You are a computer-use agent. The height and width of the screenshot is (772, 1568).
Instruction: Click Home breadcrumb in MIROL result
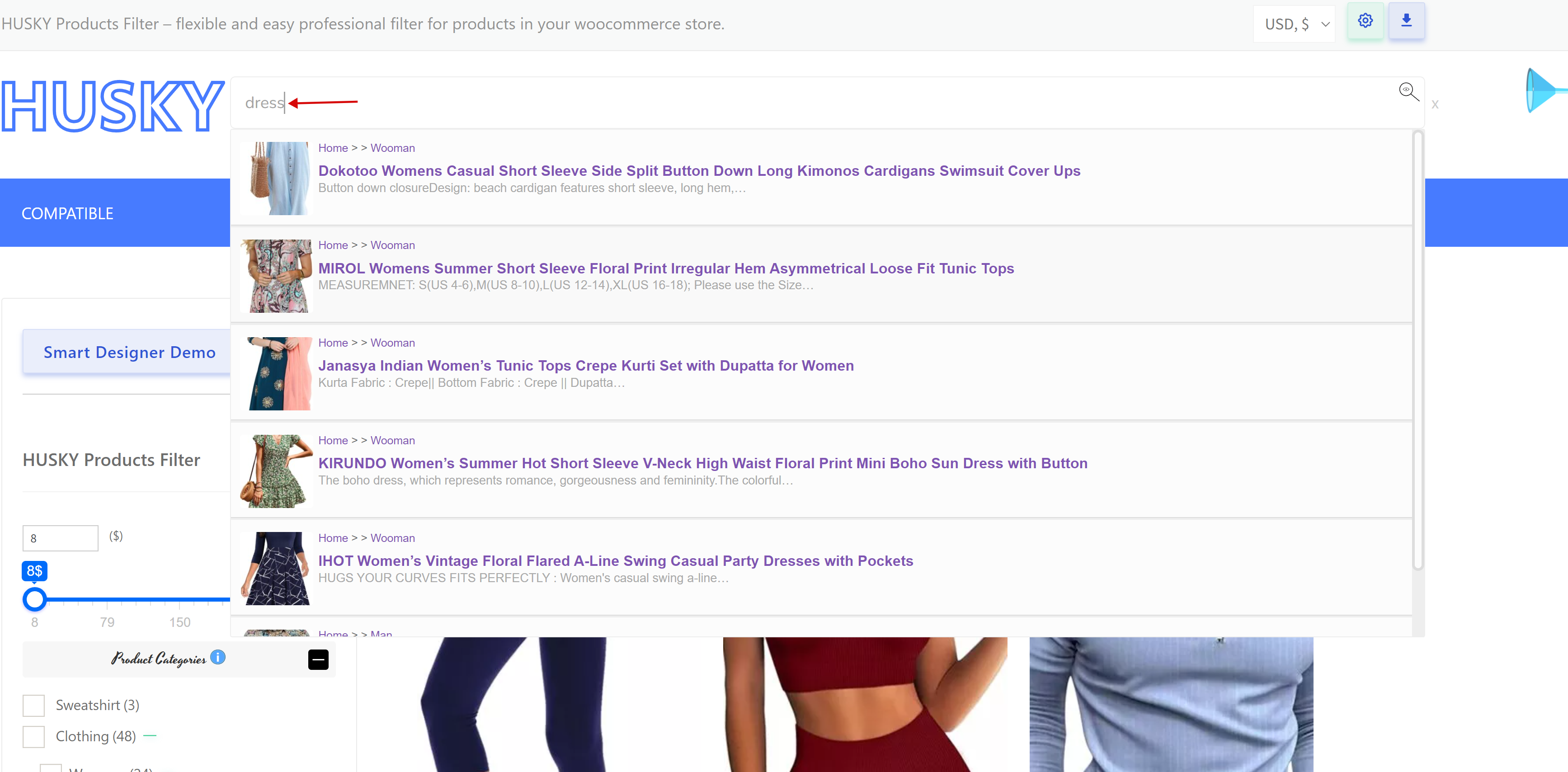(333, 245)
